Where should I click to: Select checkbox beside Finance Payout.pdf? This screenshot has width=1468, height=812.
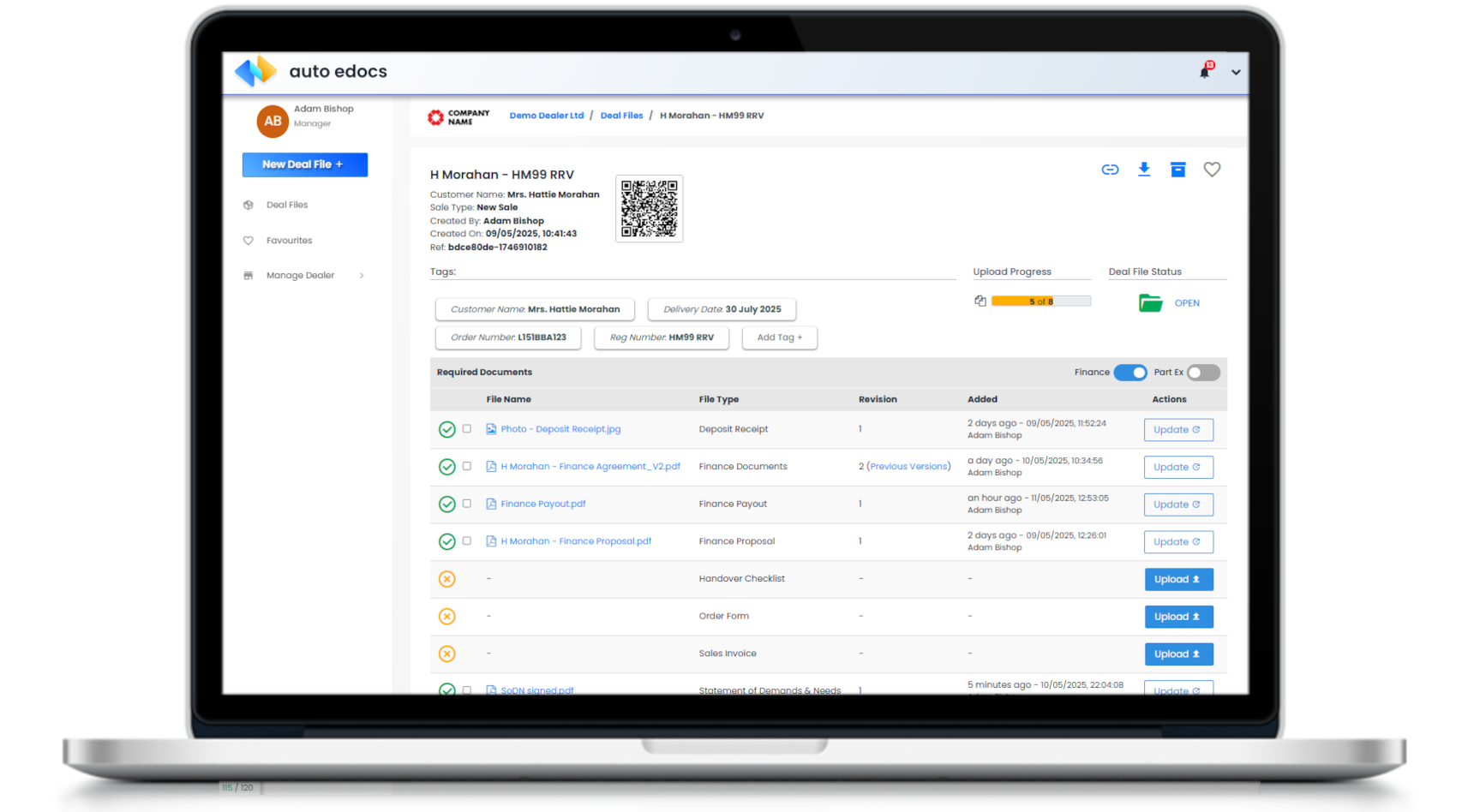tap(467, 504)
